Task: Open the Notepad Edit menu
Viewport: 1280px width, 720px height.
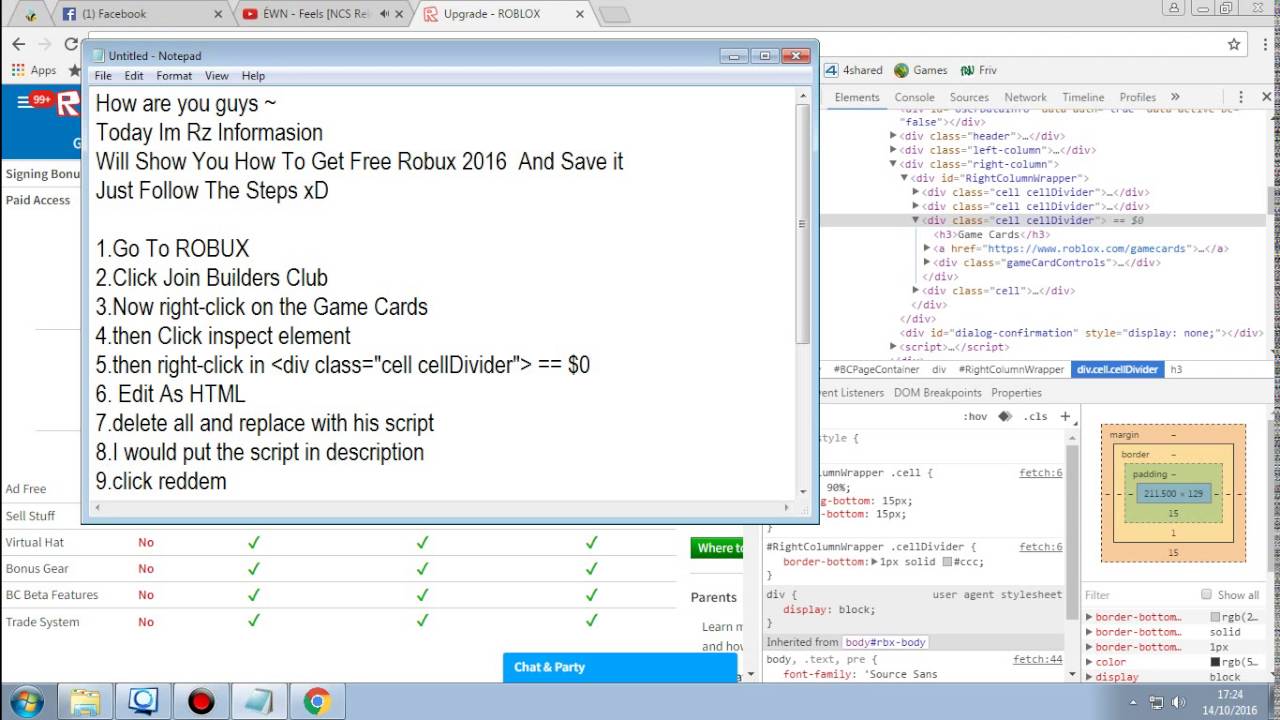Action: coord(134,76)
